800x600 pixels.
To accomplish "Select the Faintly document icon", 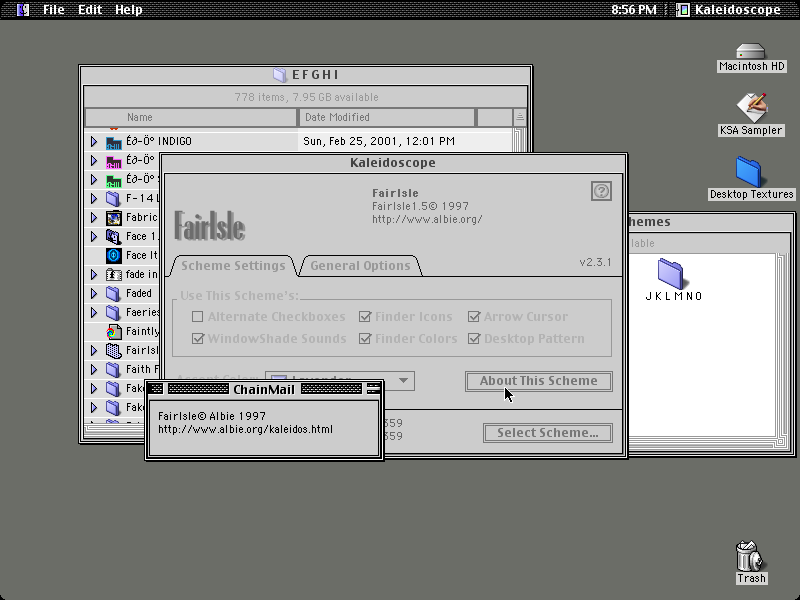I will (x=113, y=332).
